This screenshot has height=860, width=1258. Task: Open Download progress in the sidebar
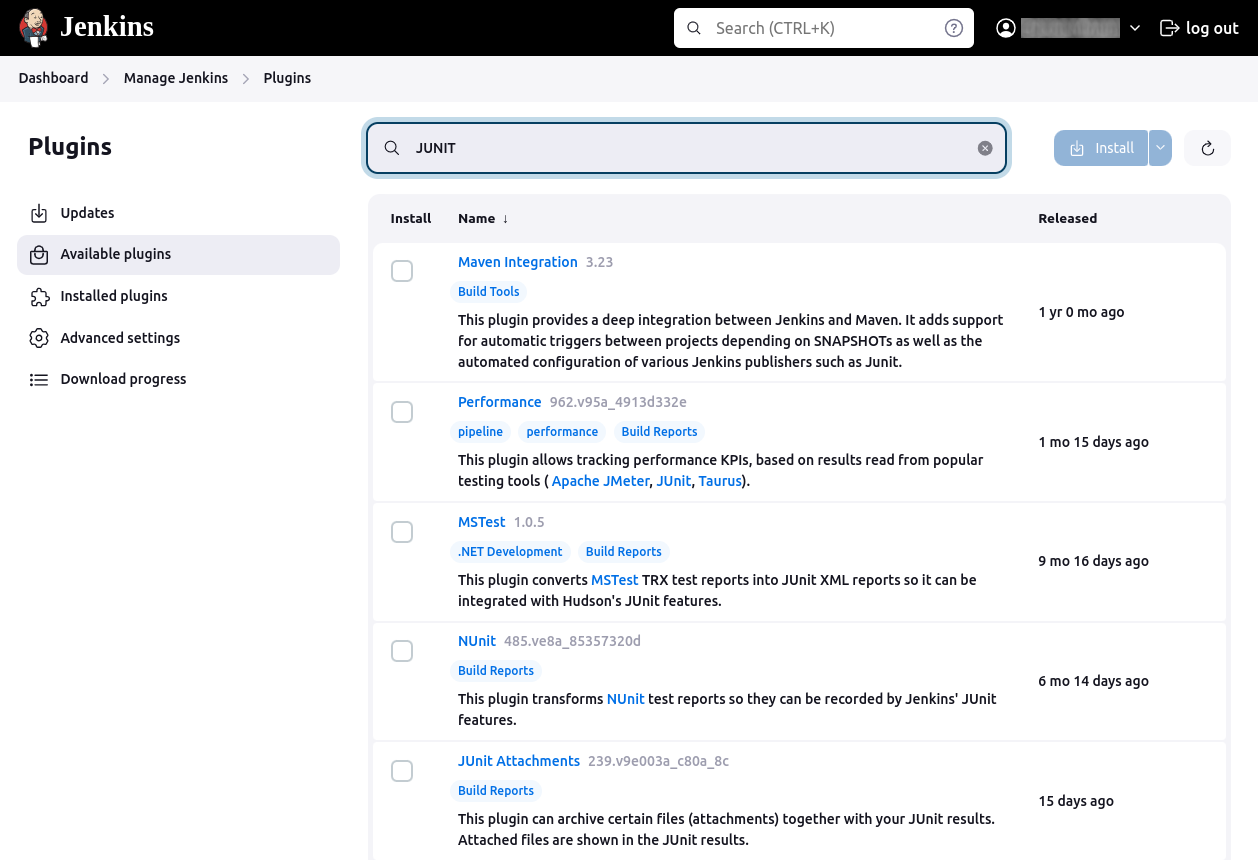point(123,379)
